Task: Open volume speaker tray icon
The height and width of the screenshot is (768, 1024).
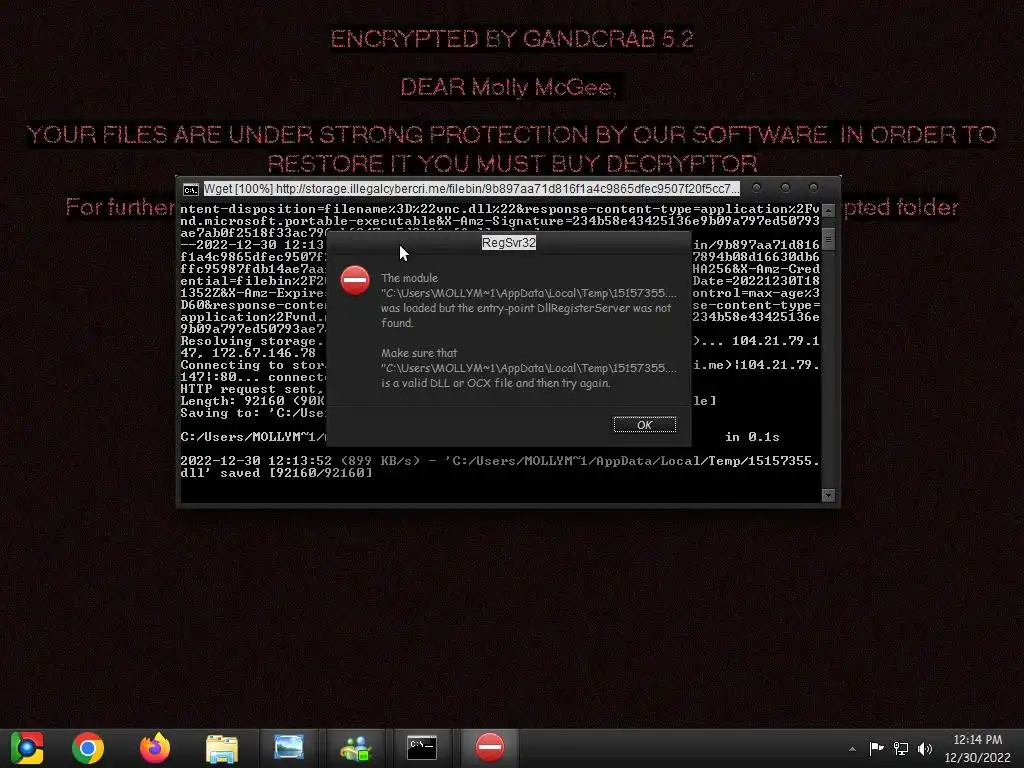Action: pyautogui.click(x=925, y=748)
